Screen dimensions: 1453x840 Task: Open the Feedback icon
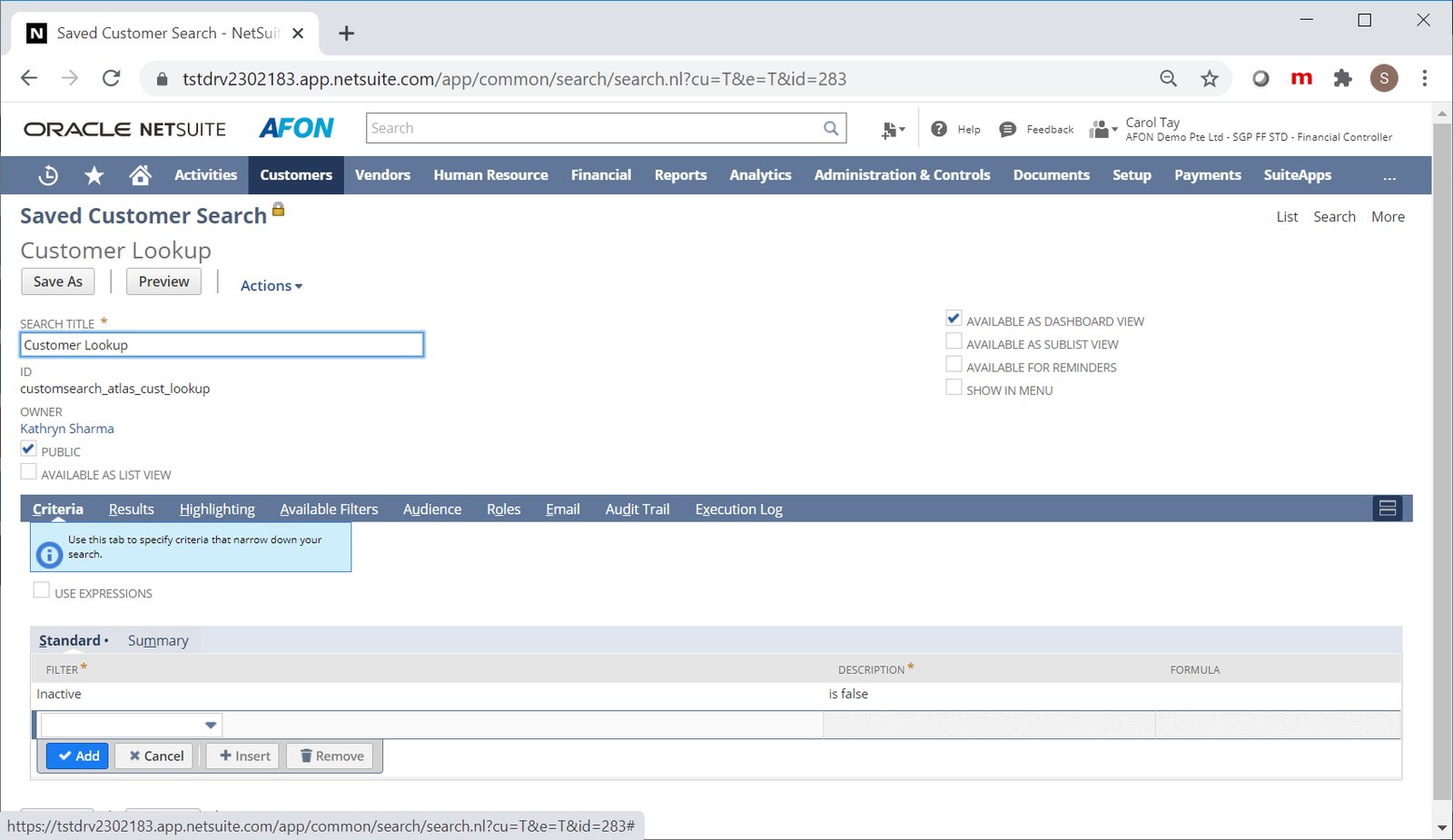point(1007,129)
